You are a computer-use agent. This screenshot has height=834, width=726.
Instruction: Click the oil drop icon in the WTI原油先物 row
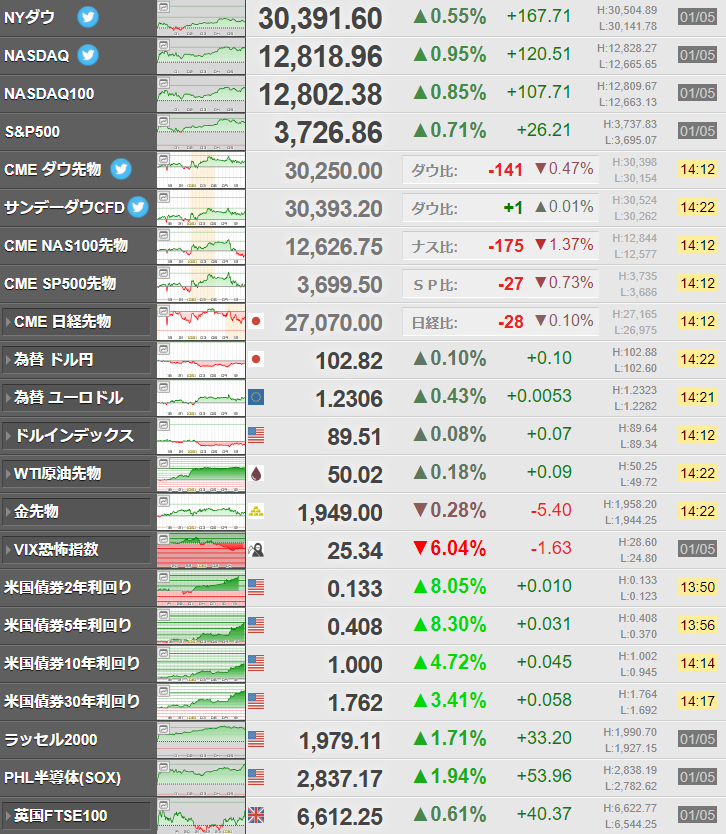tap(256, 473)
